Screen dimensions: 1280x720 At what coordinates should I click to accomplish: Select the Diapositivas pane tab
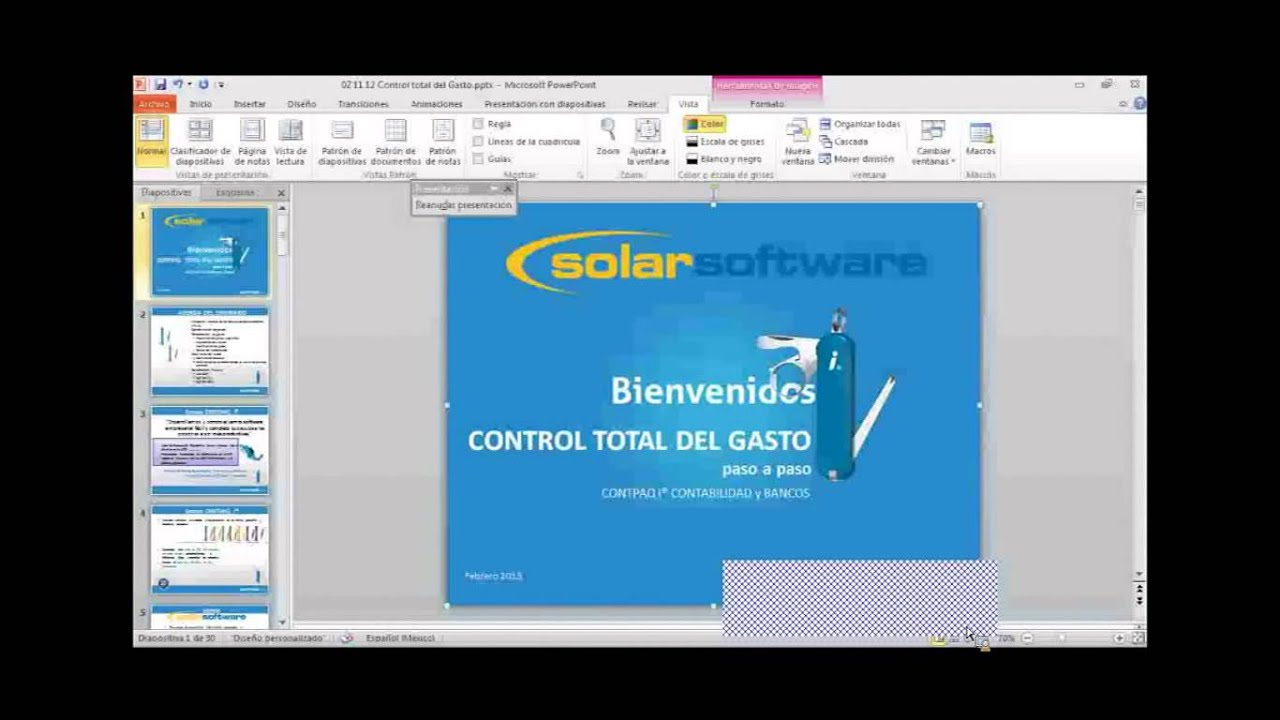coord(166,192)
